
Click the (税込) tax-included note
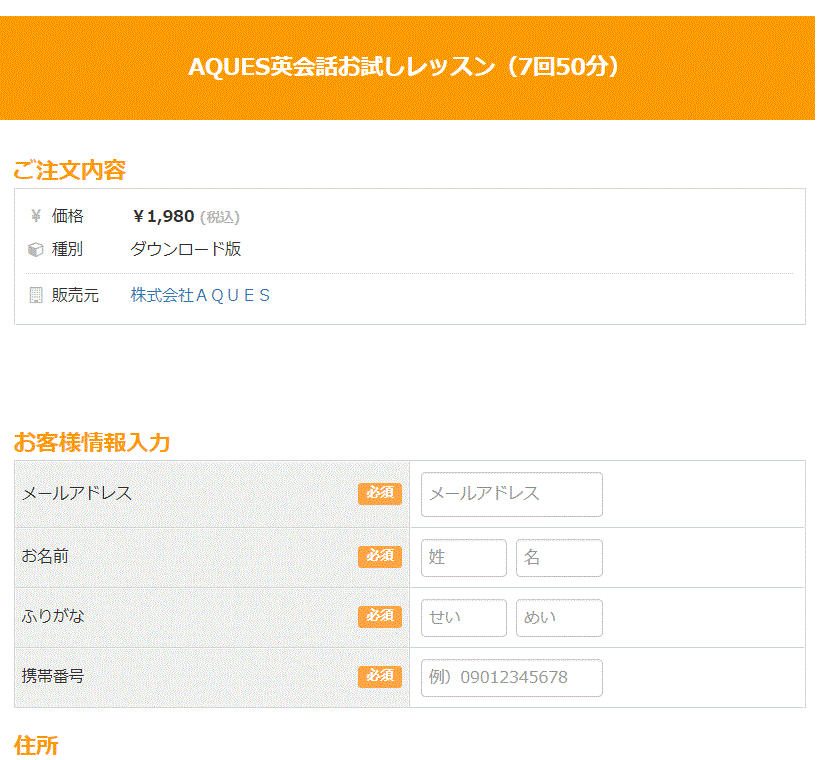[220, 217]
